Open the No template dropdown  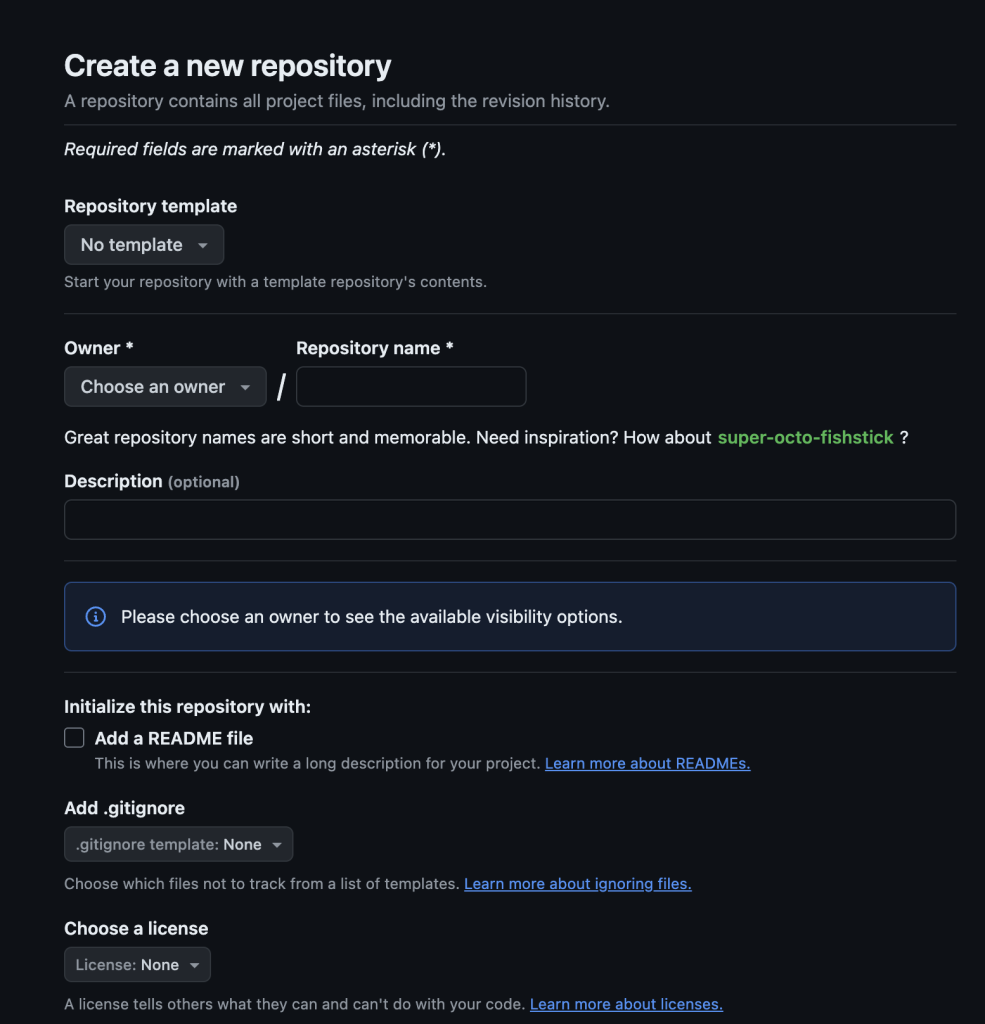[x=144, y=245]
